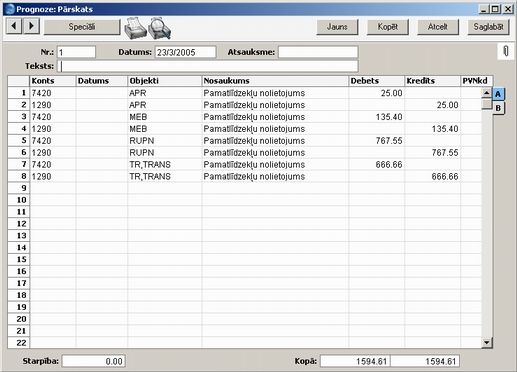Click Kredīts column header

[432, 81]
